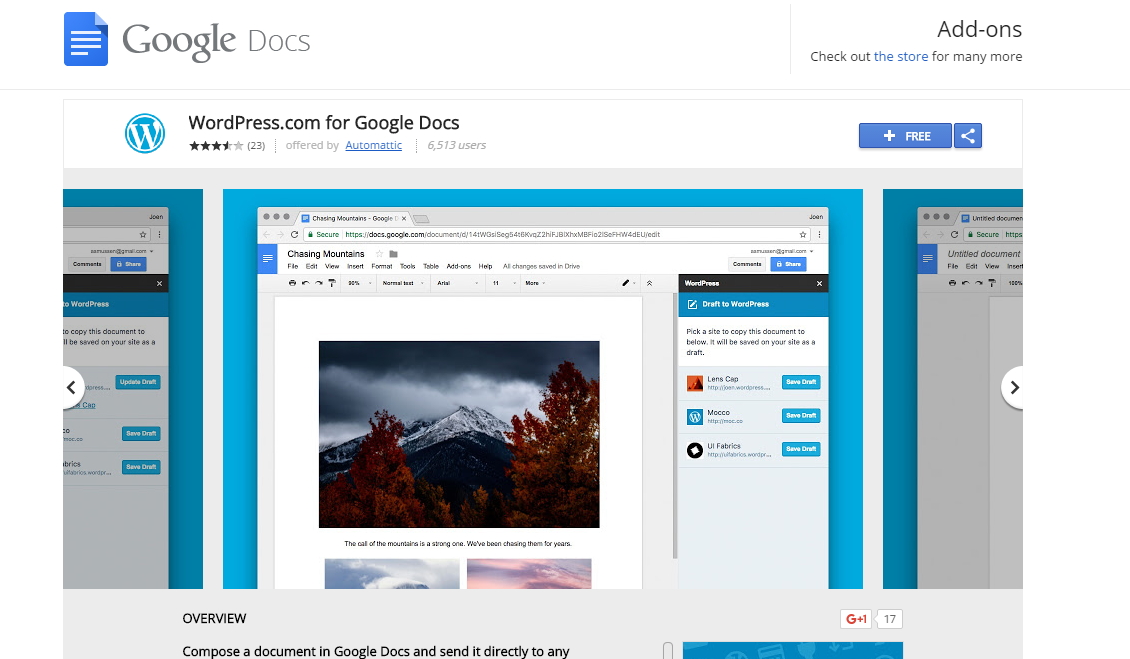Click Draft to WordPress header in sidebar
The height and width of the screenshot is (659, 1130).
click(753, 304)
